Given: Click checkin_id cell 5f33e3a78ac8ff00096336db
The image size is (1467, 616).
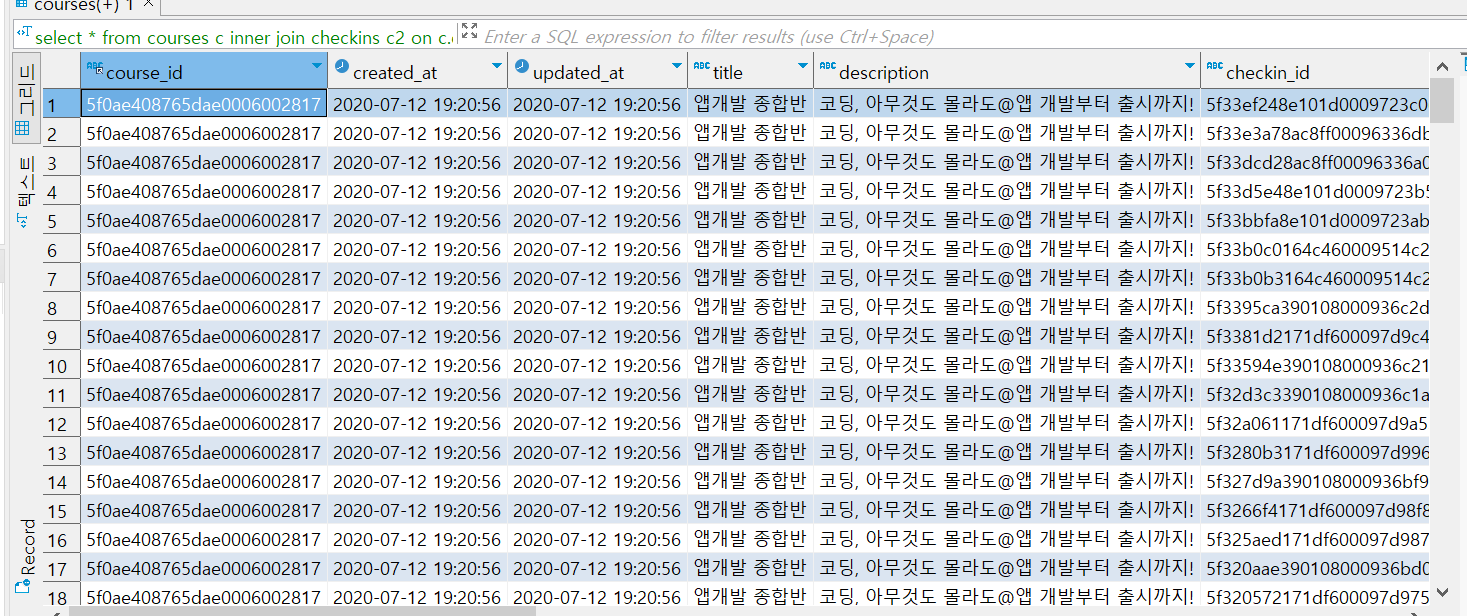Looking at the screenshot, I should (x=1315, y=133).
